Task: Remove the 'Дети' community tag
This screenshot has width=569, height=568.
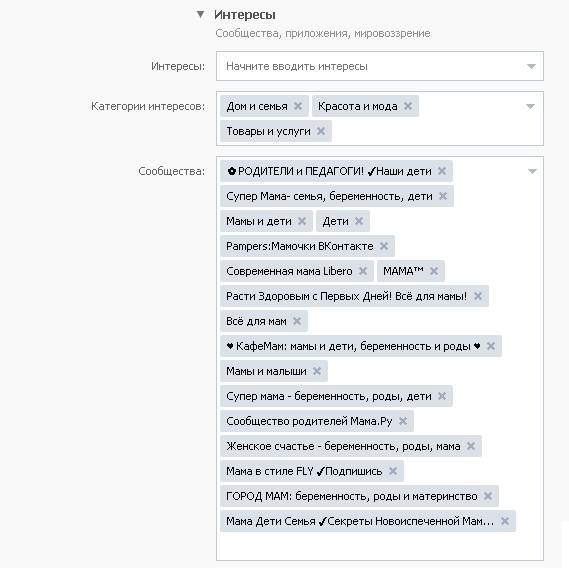Action: (x=359, y=221)
